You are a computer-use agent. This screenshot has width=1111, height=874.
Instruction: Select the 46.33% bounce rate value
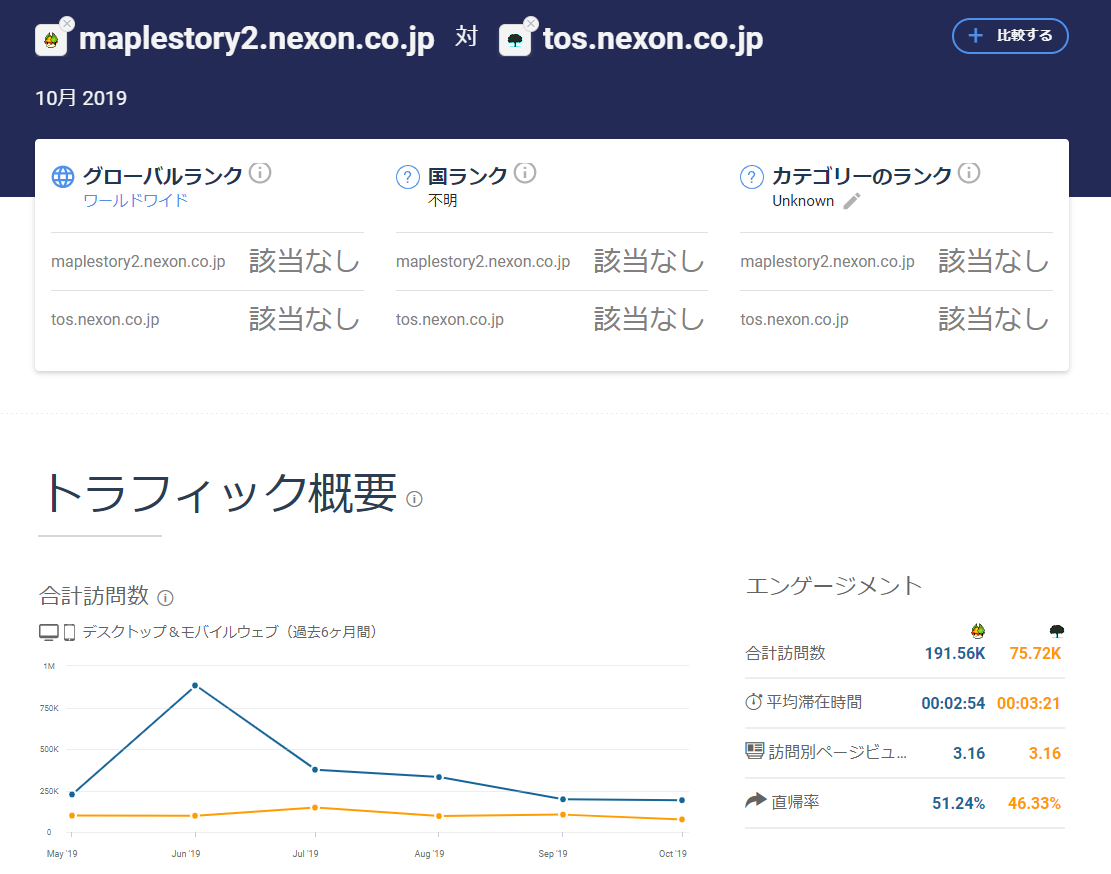tap(1034, 803)
